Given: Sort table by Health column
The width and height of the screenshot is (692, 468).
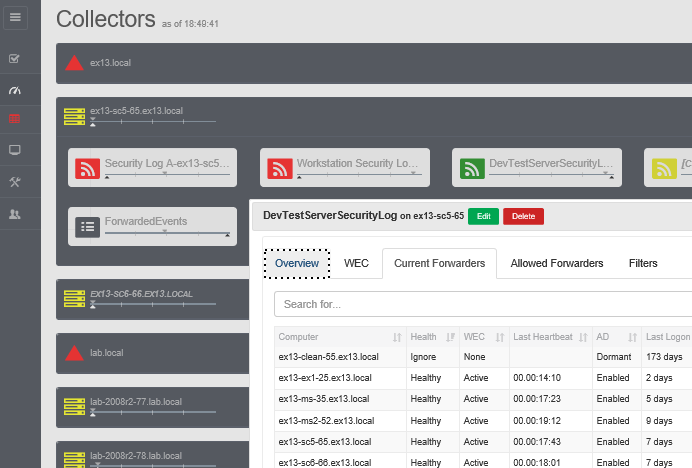Looking at the screenshot, I should (431, 337).
